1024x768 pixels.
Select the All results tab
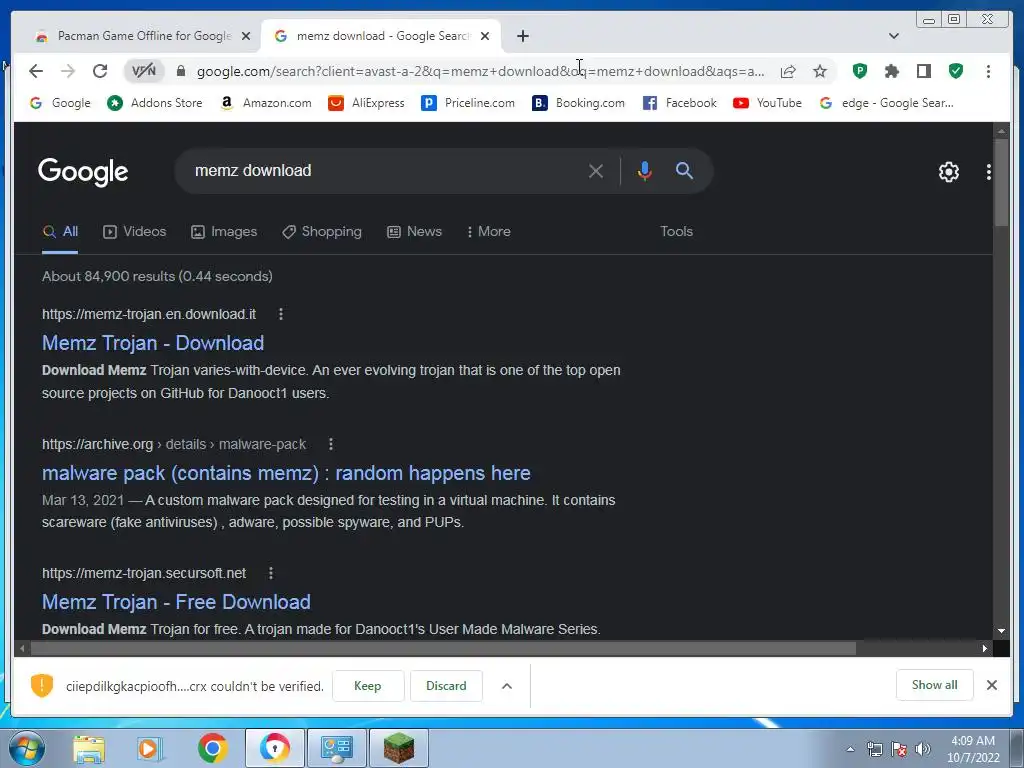click(60, 231)
